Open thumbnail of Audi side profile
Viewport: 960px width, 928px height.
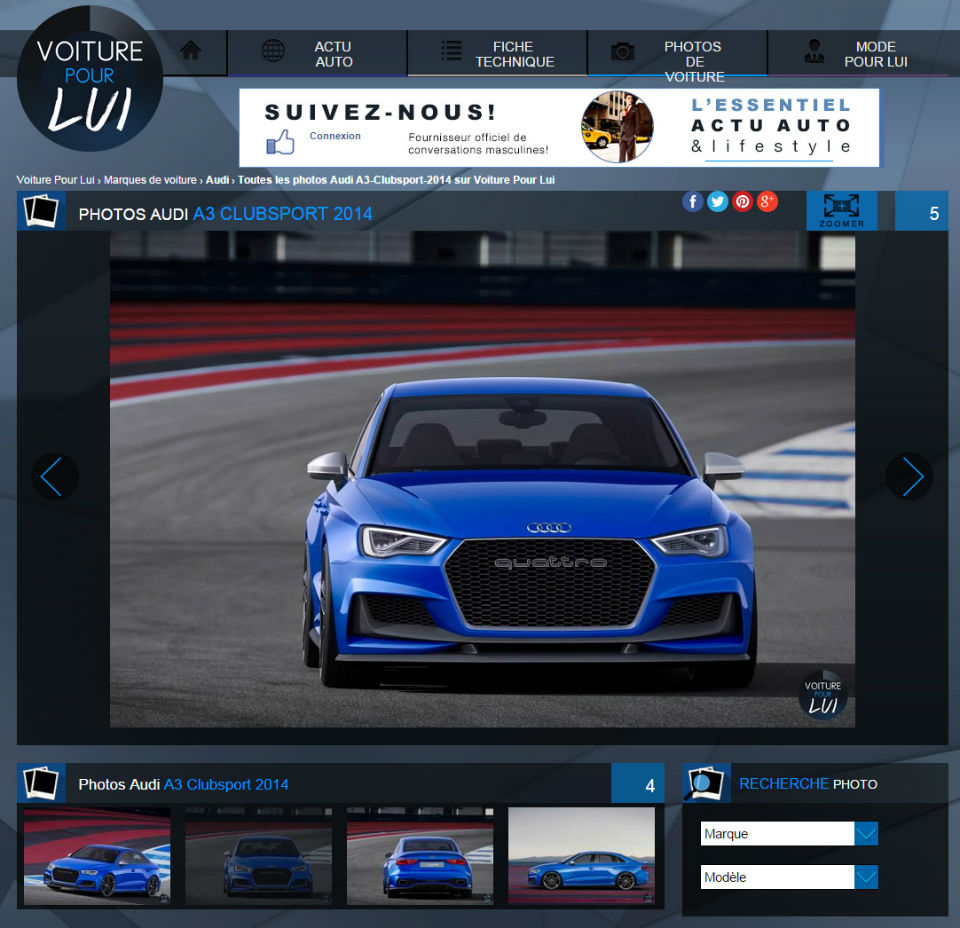click(x=582, y=856)
